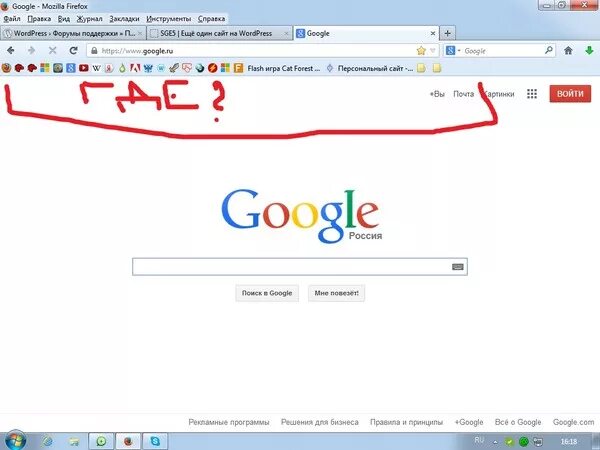Open Картинки images link

[499, 94]
